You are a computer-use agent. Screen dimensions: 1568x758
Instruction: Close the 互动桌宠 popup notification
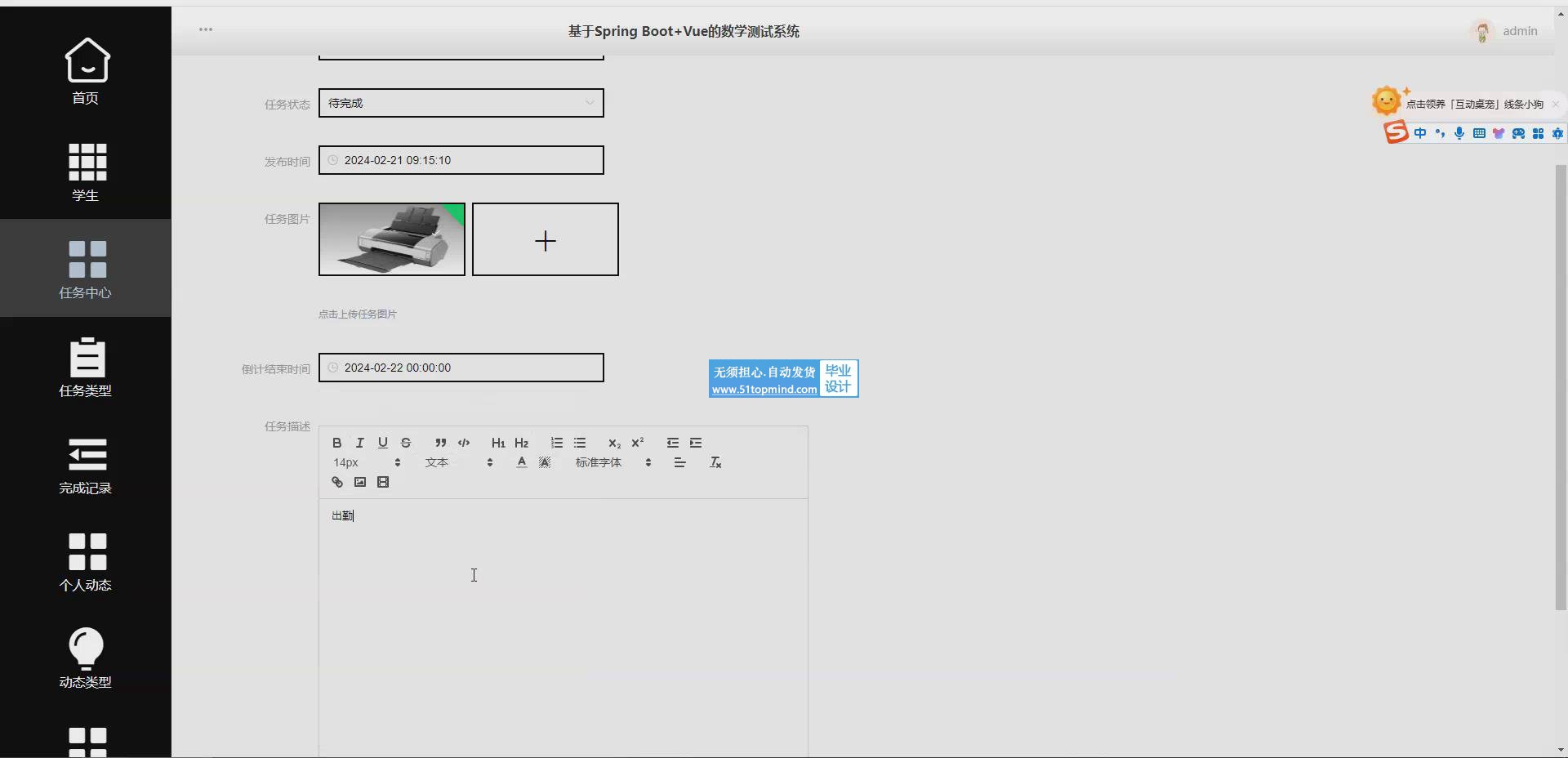point(1555,104)
